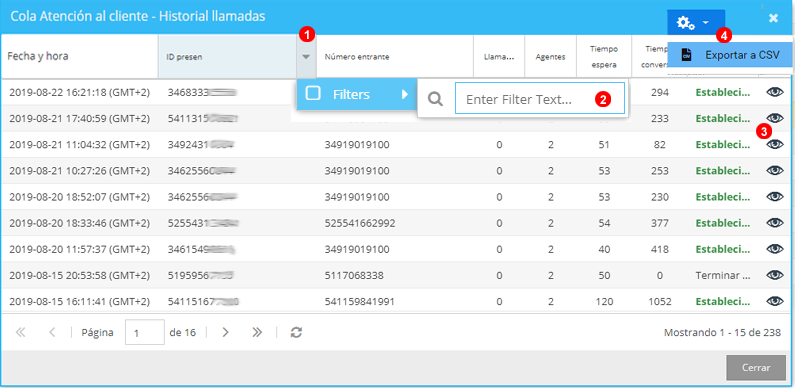Screen dimensions: 795x388
Task: Click the Cerrar button
Action: tap(756, 368)
